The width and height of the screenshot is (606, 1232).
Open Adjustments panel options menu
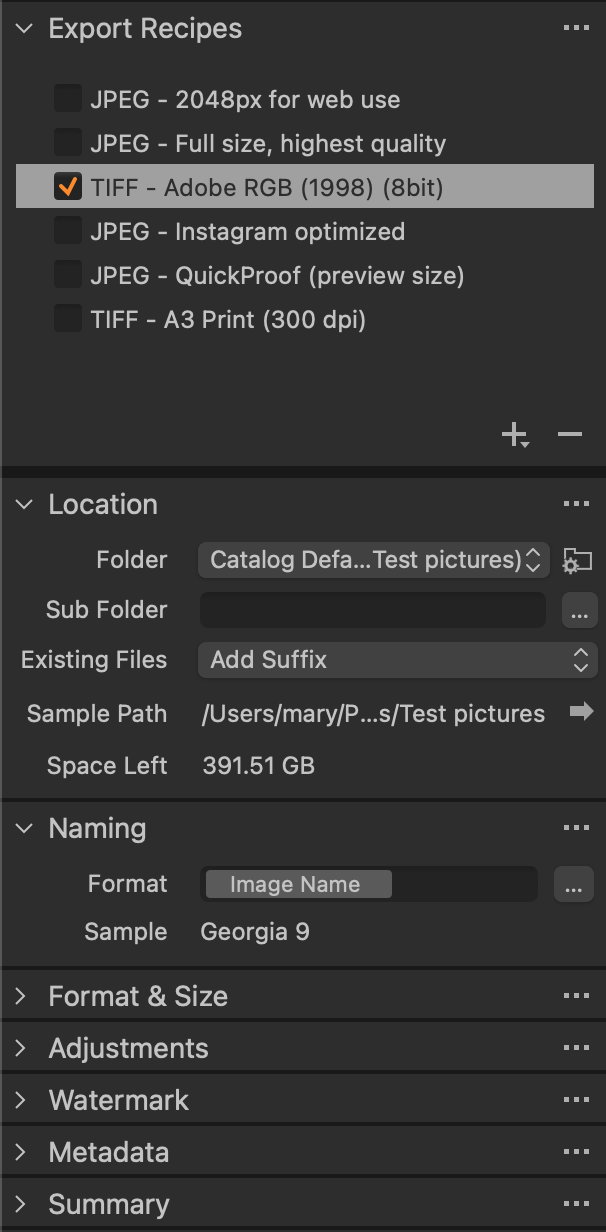(x=576, y=1048)
